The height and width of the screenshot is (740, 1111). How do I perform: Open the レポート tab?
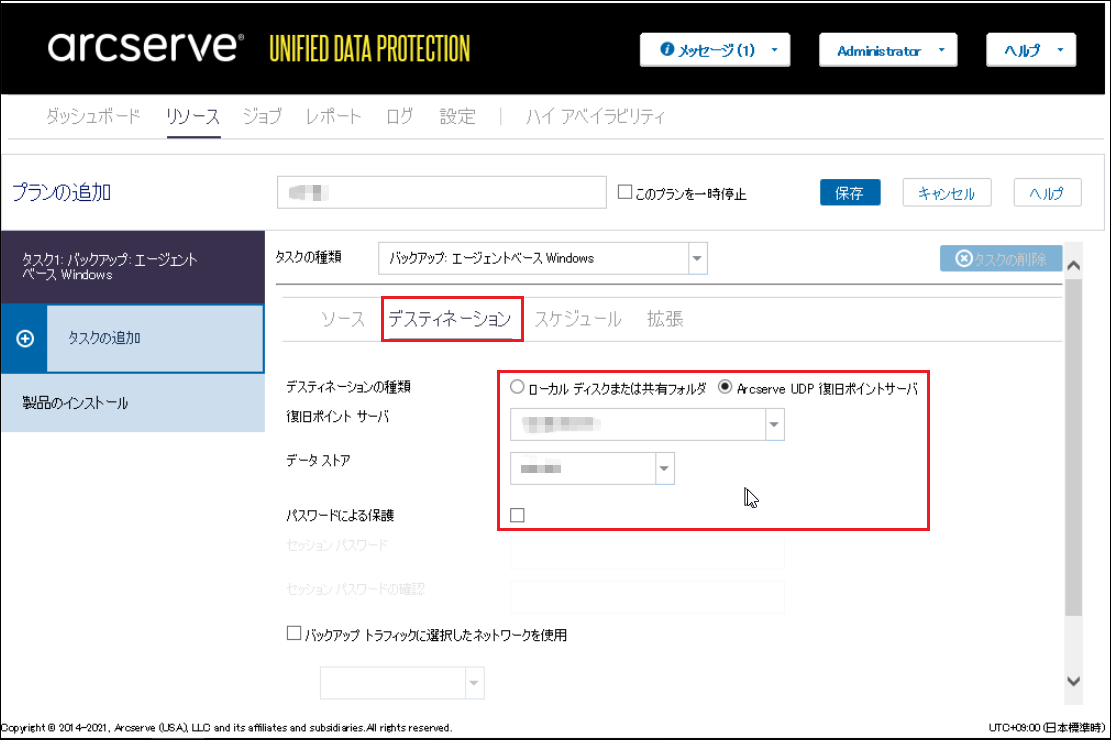point(334,116)
